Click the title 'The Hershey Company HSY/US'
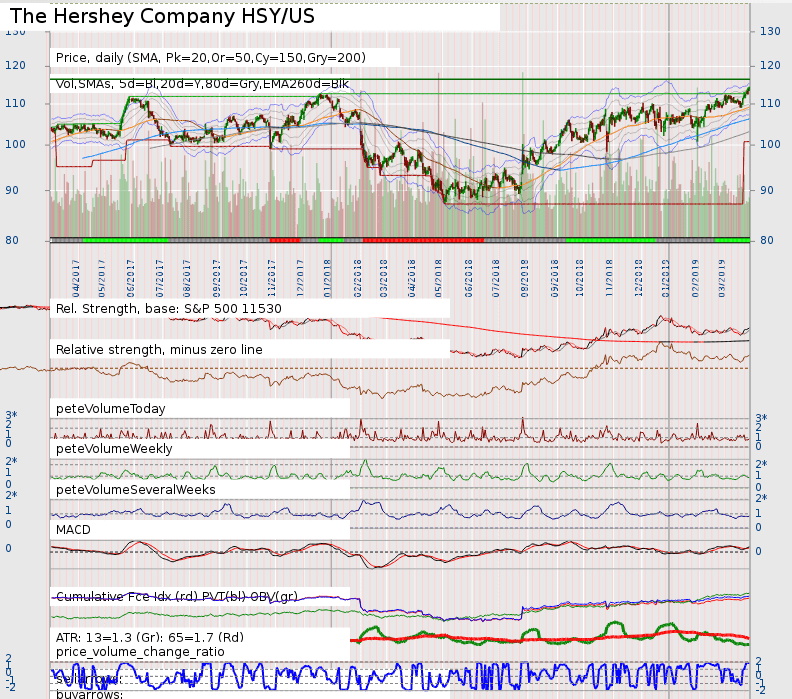 pos(162,16)
